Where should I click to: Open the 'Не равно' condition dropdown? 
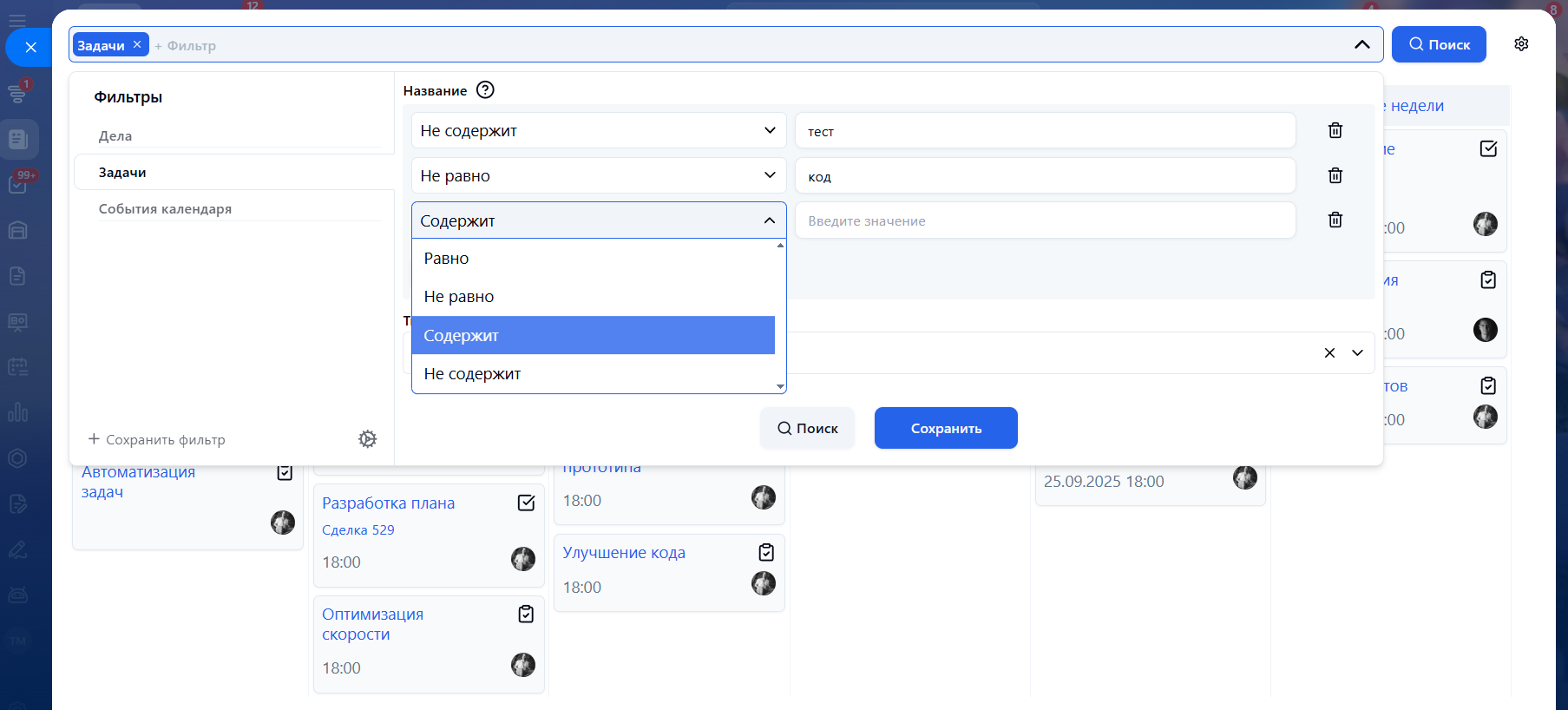598,175
